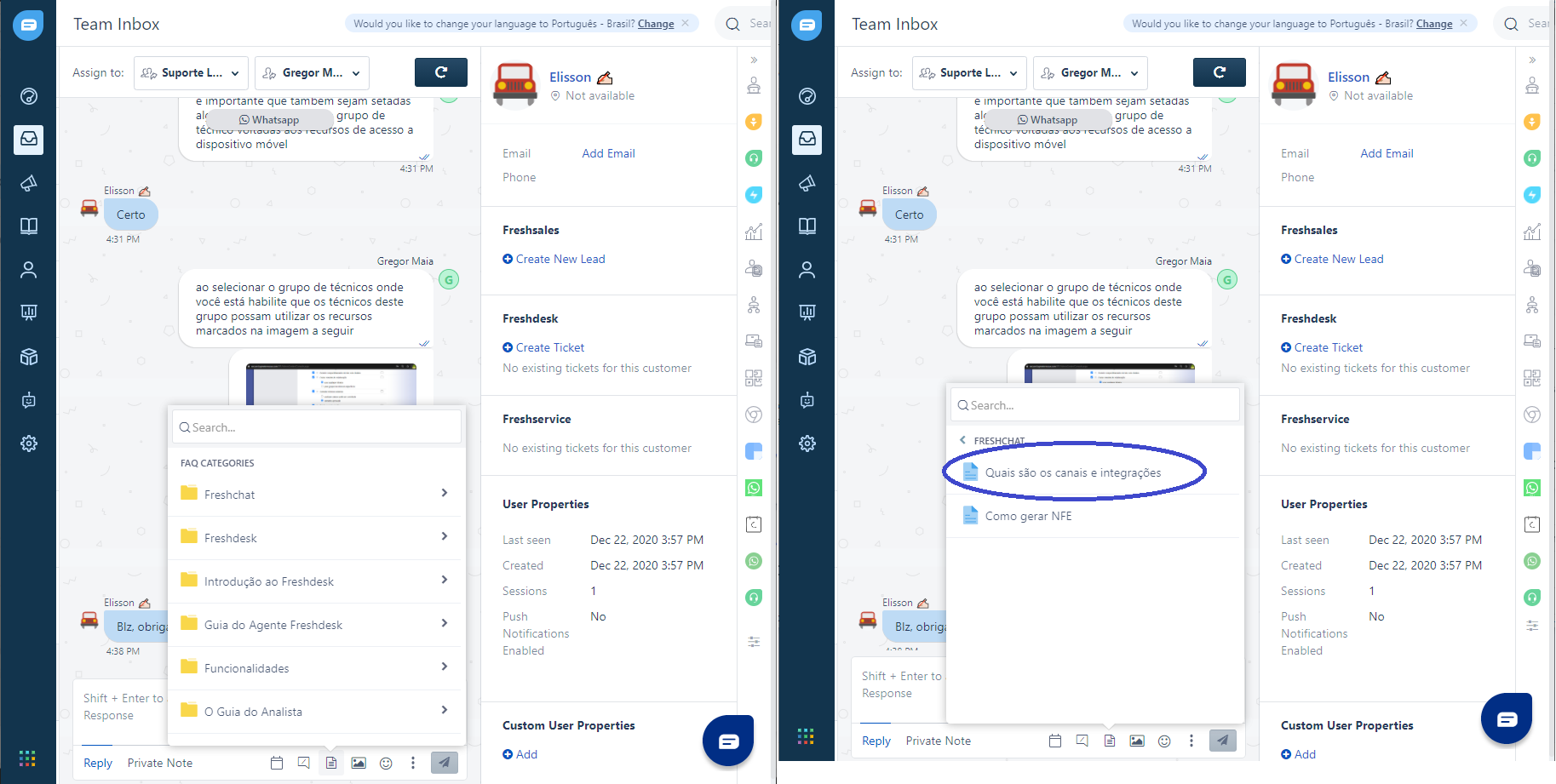Click send paper-plane button in left screenshot
The width and height of the screenshot is (1556, 784).
(444, 763)
